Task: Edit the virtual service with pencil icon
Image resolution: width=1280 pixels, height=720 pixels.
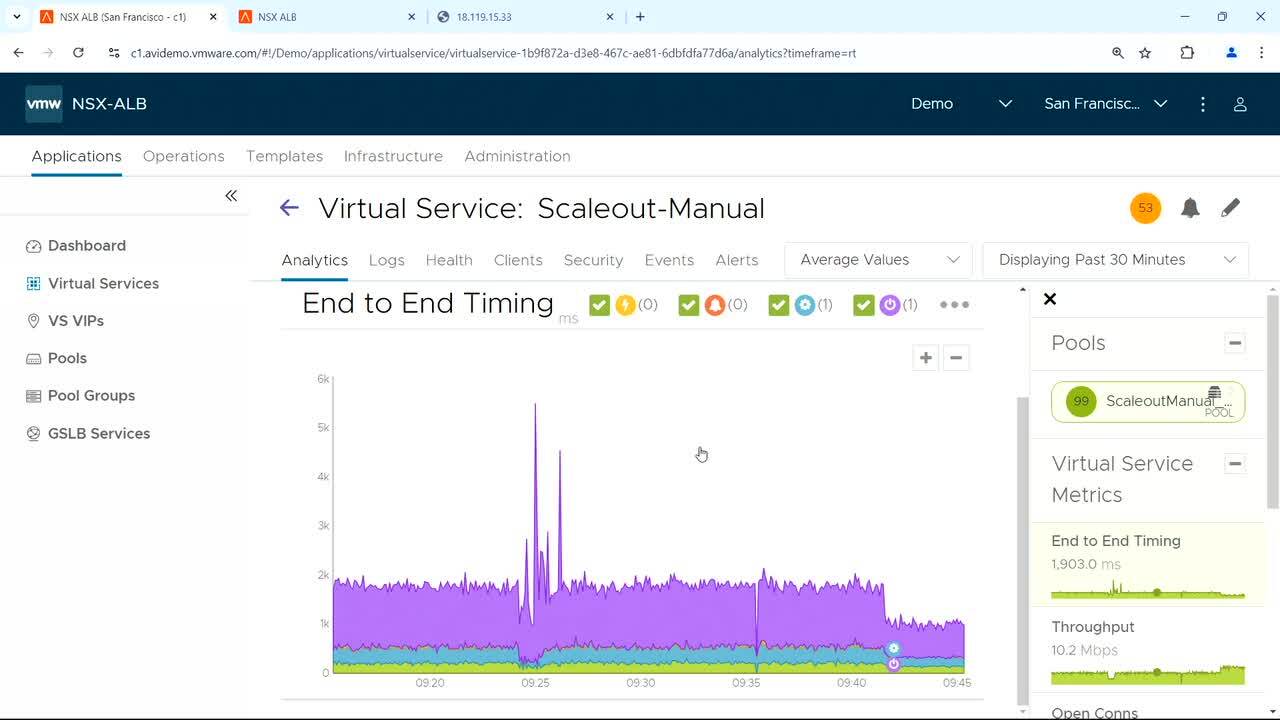Action: (1231, 208)
